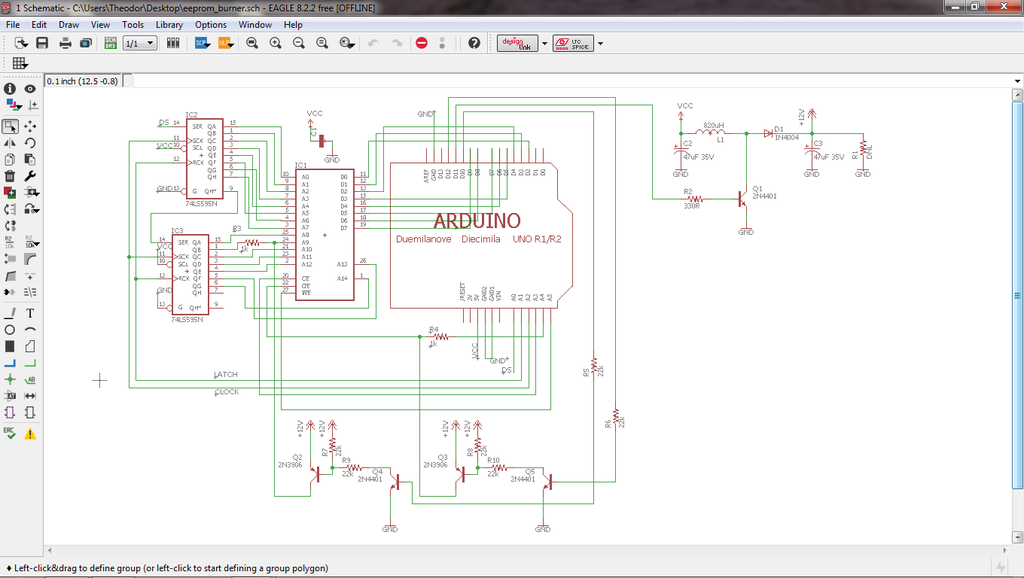The height and width of the screenshot is (578, 1024).
Task: Select the Delete trash can tool
Action: (x=10, y=176)
